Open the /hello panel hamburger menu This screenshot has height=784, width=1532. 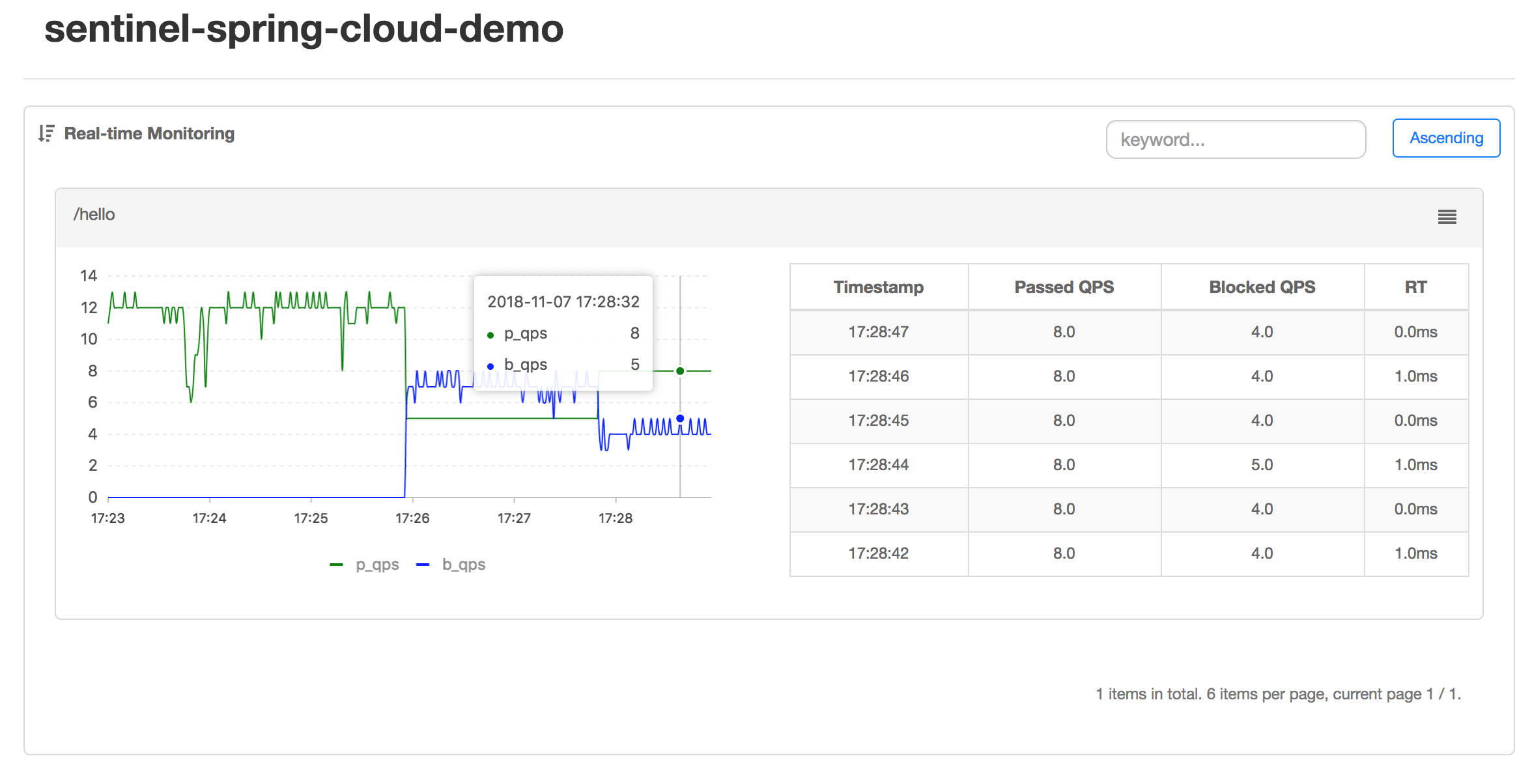coord(1447,217)
